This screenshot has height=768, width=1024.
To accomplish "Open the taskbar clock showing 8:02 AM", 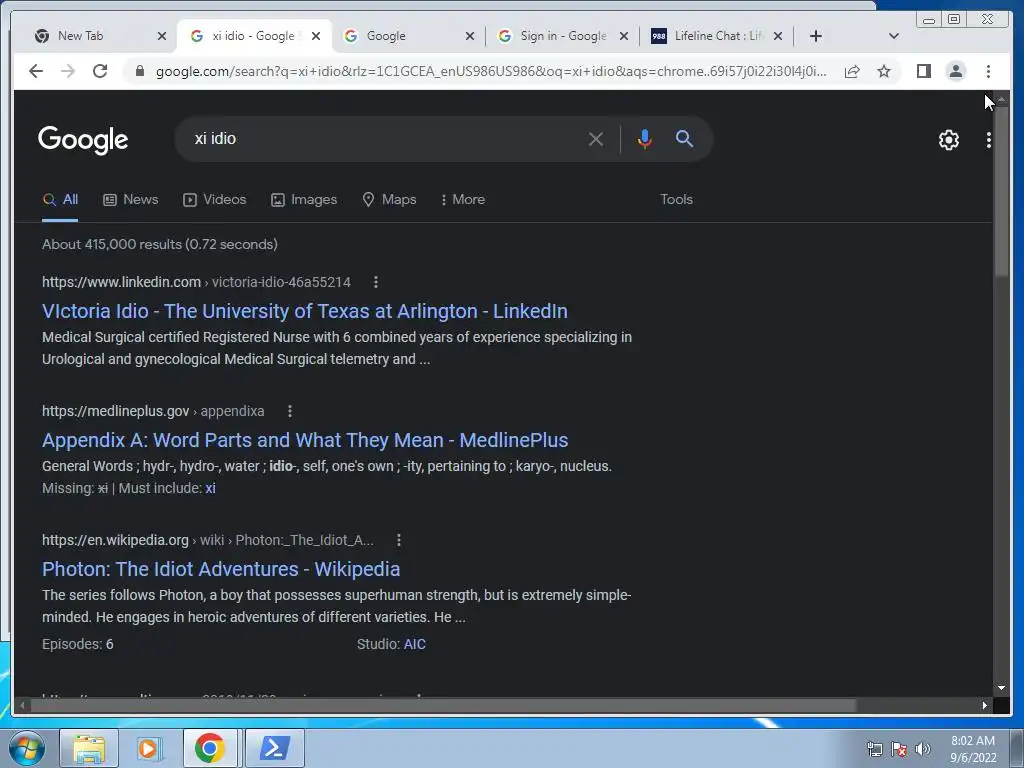I will (973, 749).
